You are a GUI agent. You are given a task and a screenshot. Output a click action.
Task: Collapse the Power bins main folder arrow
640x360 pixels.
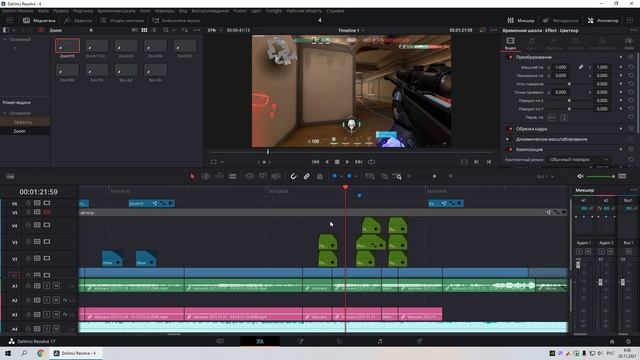(5, 113)
